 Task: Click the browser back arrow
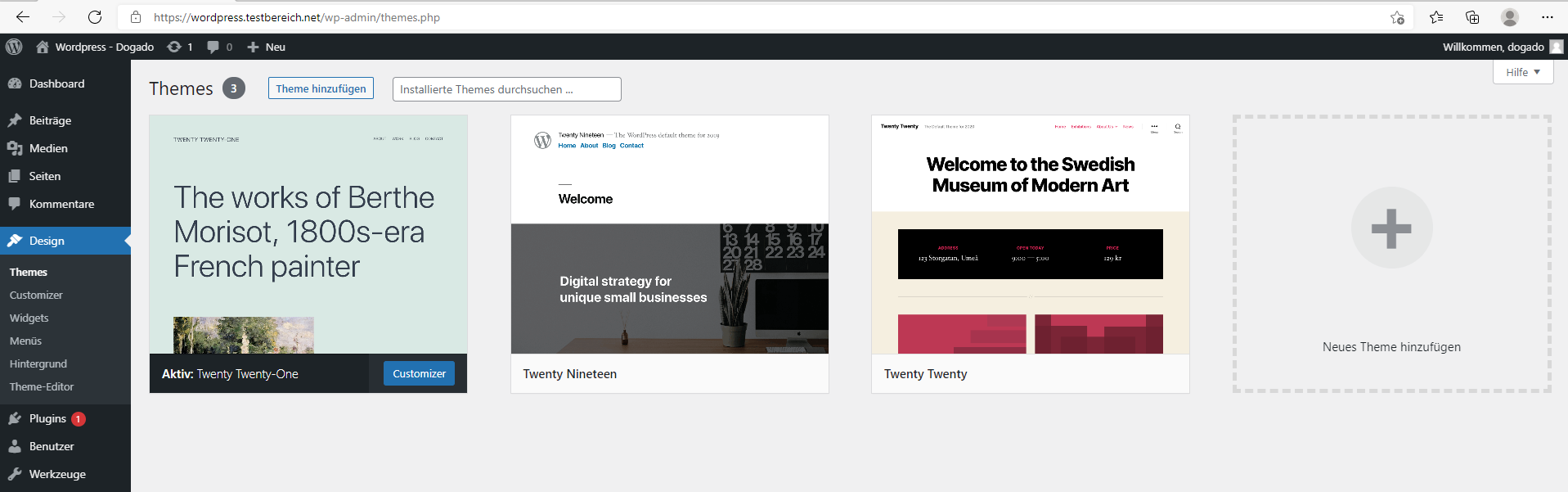tap(23, 17)
